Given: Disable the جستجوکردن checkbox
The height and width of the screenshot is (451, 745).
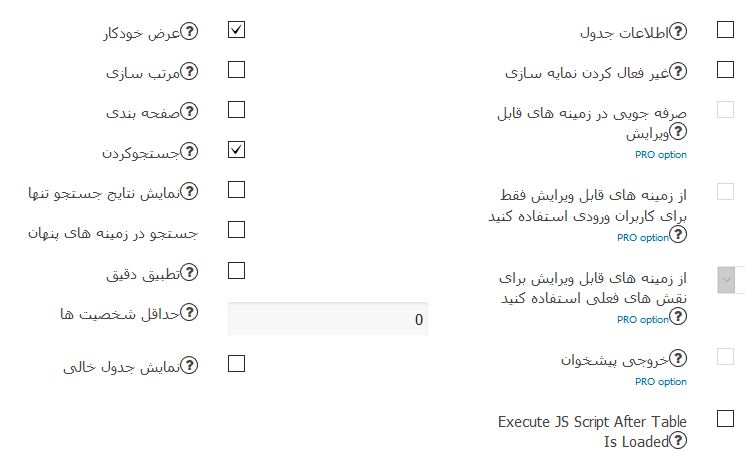Looking at the screenshot, I should tap(237, 150).
